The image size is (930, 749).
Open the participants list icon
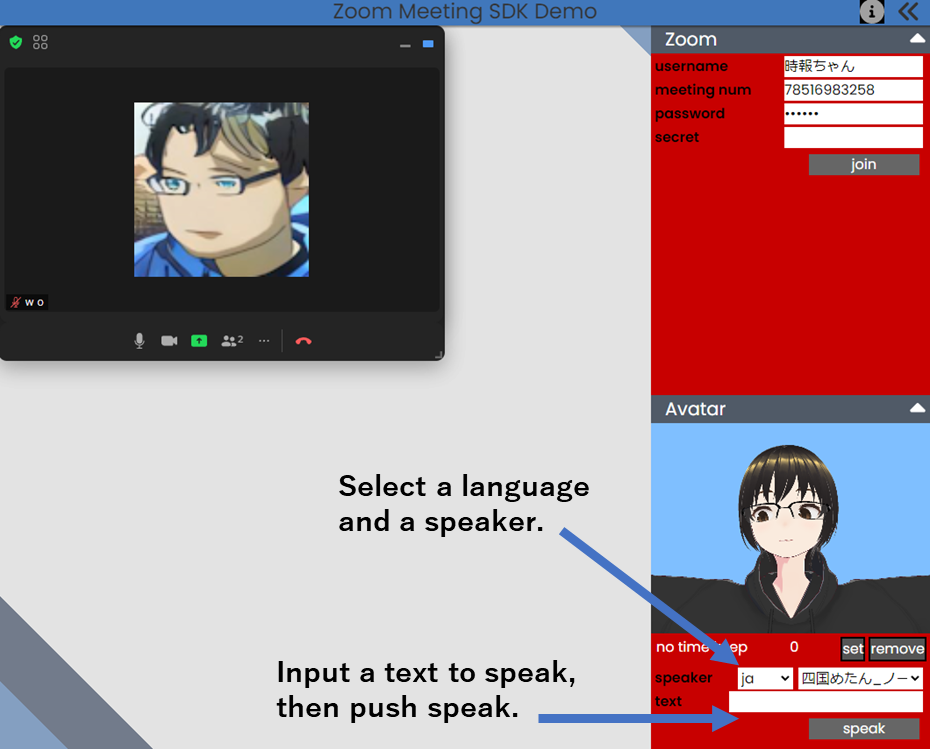coord(232,340)
